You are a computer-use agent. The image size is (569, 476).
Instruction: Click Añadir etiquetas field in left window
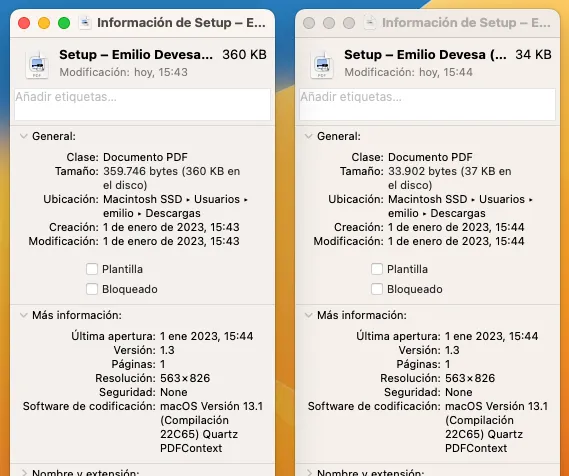(142, 104)
